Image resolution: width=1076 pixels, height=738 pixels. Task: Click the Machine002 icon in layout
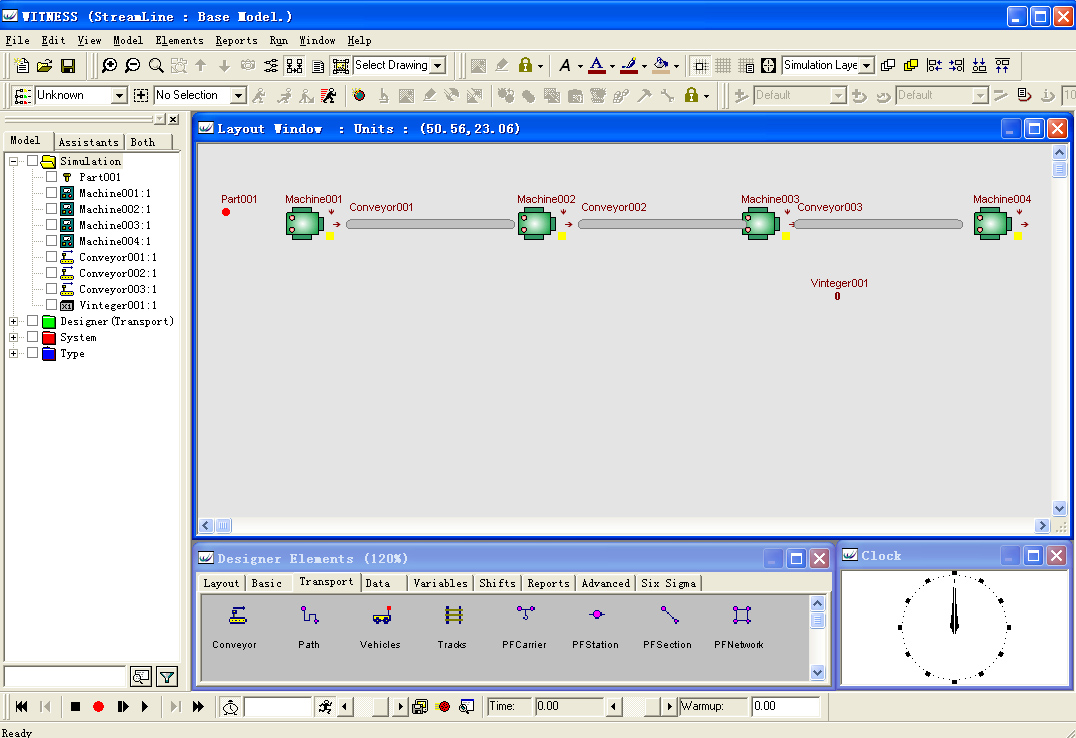535,224
